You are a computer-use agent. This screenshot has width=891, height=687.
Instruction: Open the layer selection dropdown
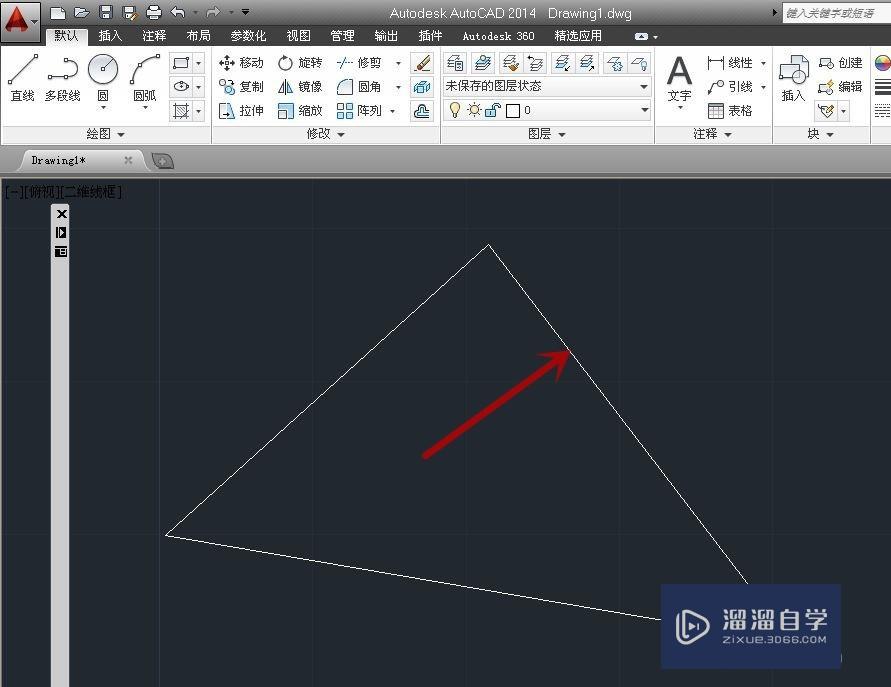coord(645,110)
